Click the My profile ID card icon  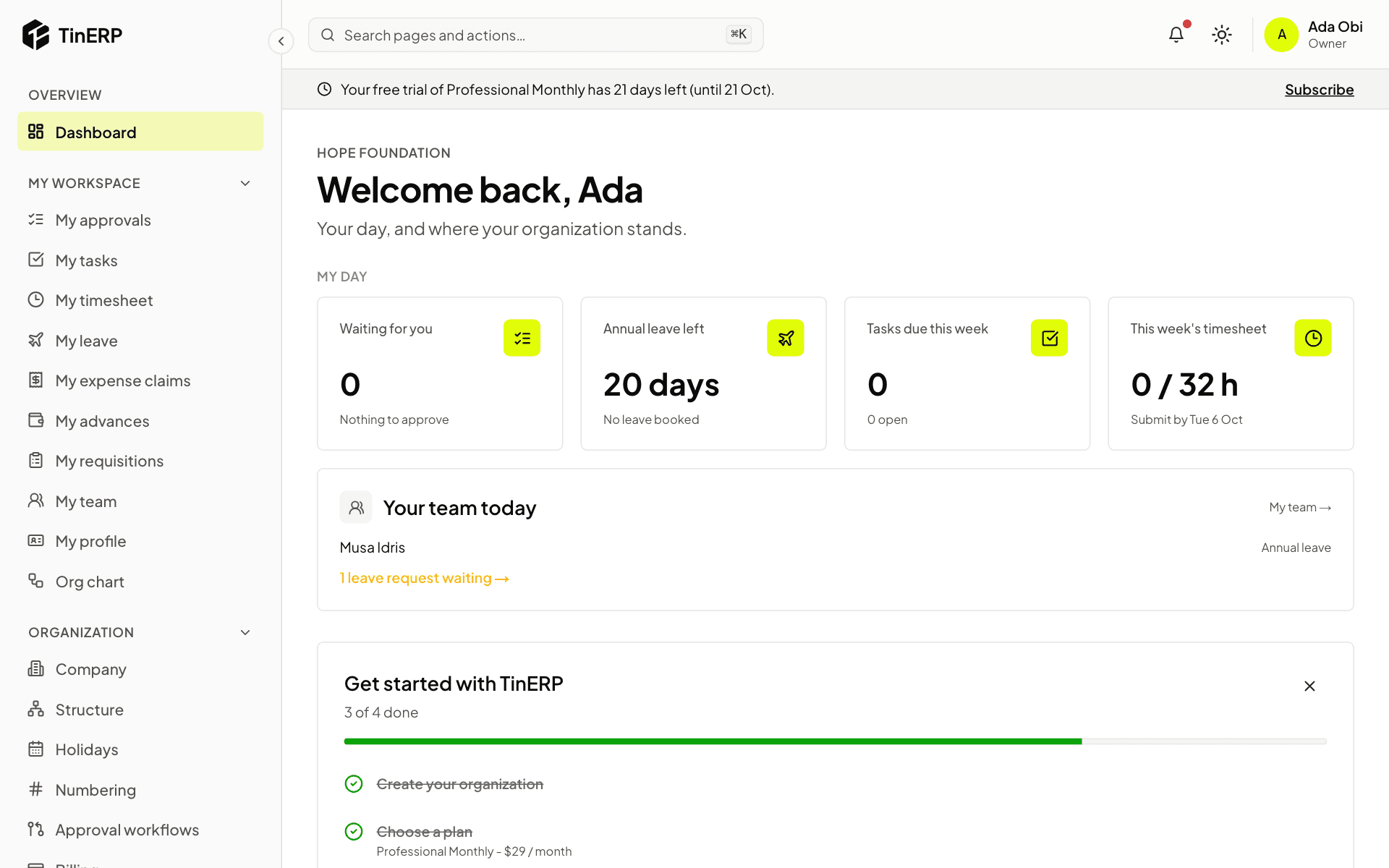point(35,540)
